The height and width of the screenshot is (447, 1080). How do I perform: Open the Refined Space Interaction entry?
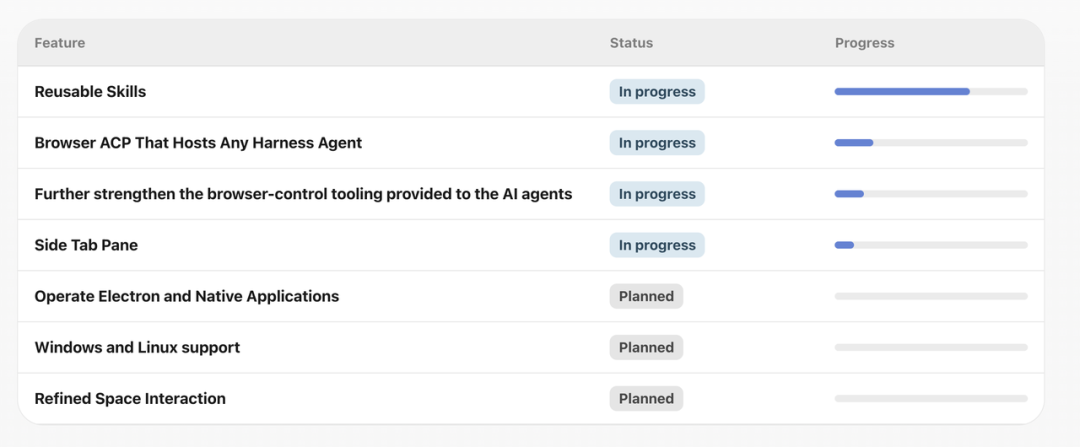click(x=130, y=399)
